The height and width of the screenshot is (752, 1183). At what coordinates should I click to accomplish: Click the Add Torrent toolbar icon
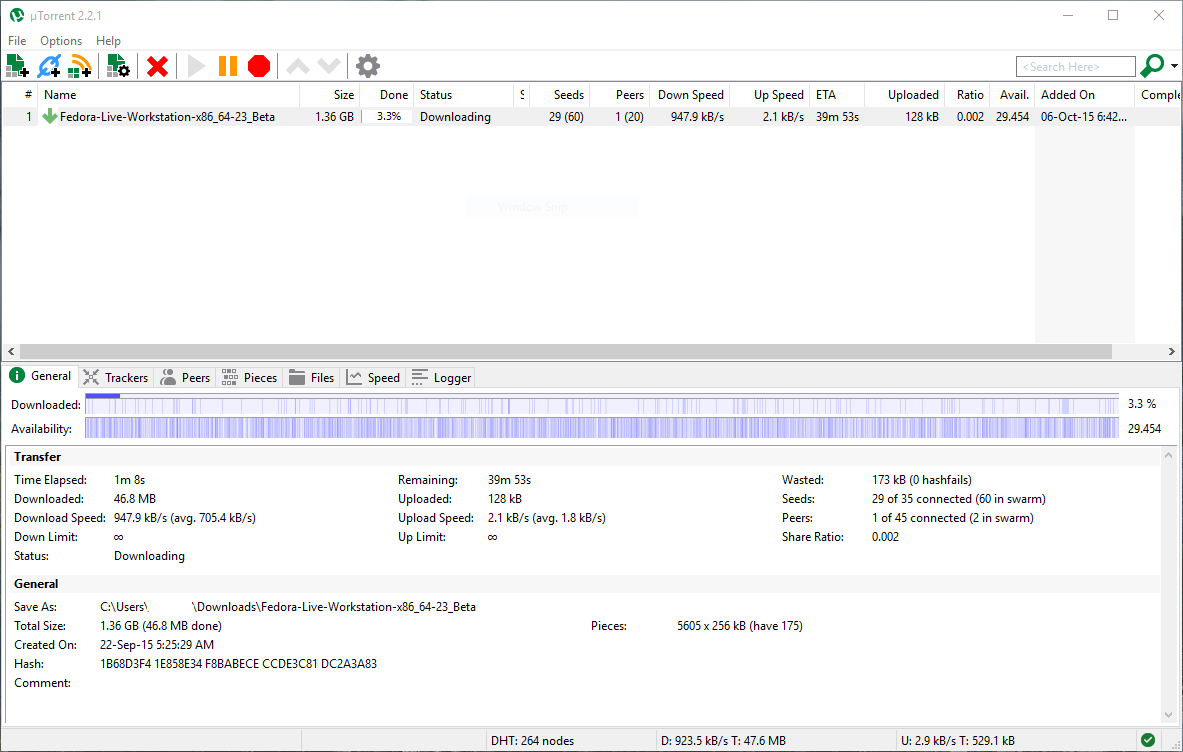(17, 66)
